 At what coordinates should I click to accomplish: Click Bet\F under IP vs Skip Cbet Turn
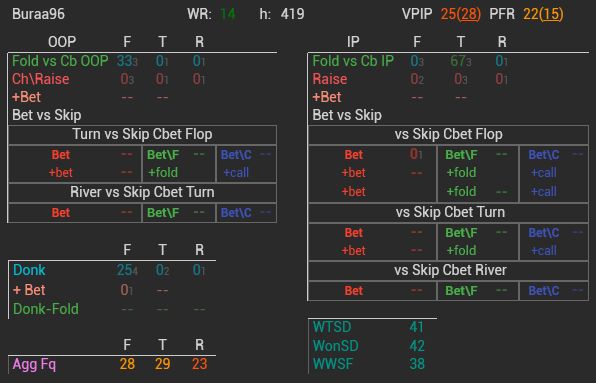(461, 233)
